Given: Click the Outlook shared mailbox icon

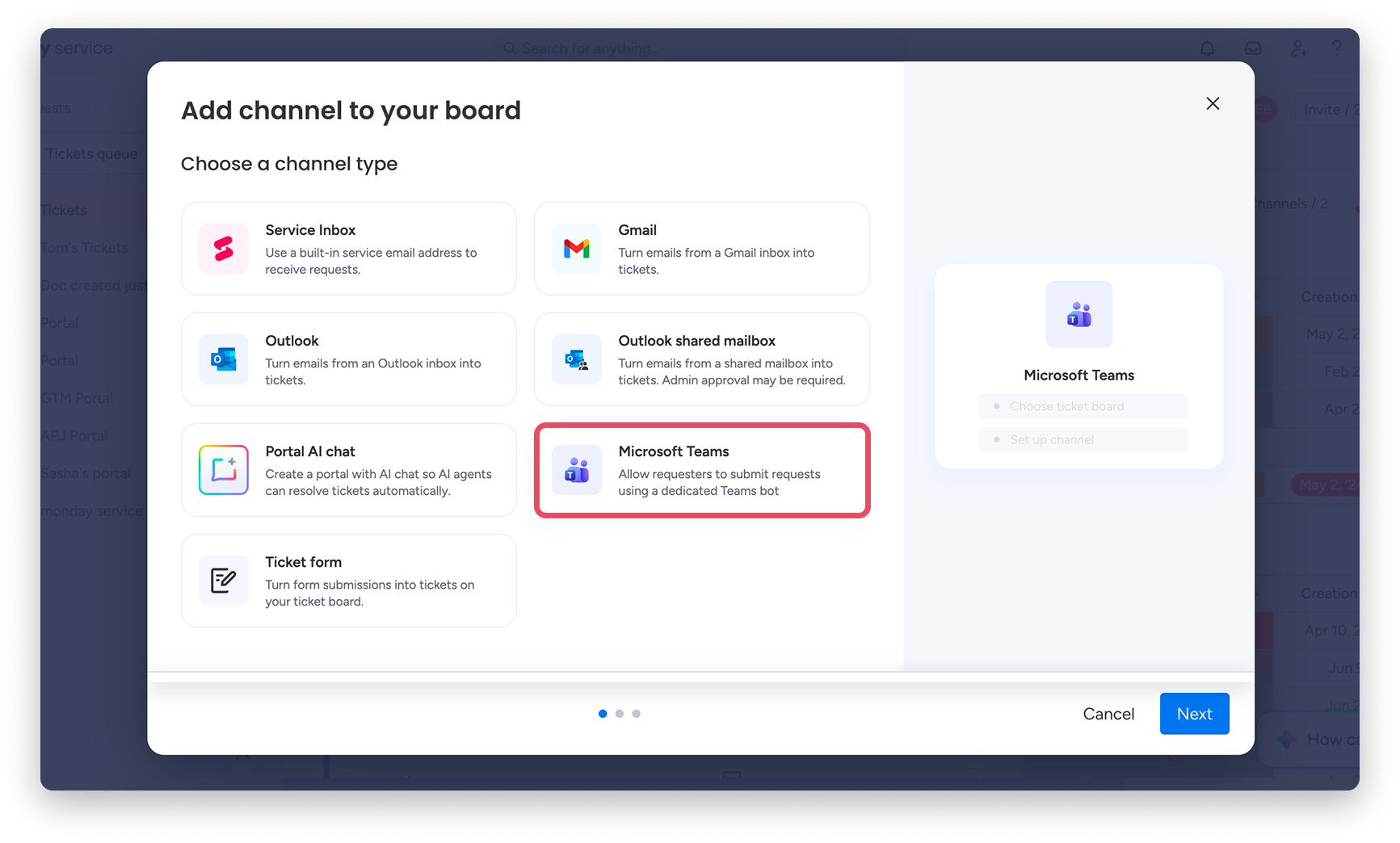Looking at the screenshot, I should [577, 359].
